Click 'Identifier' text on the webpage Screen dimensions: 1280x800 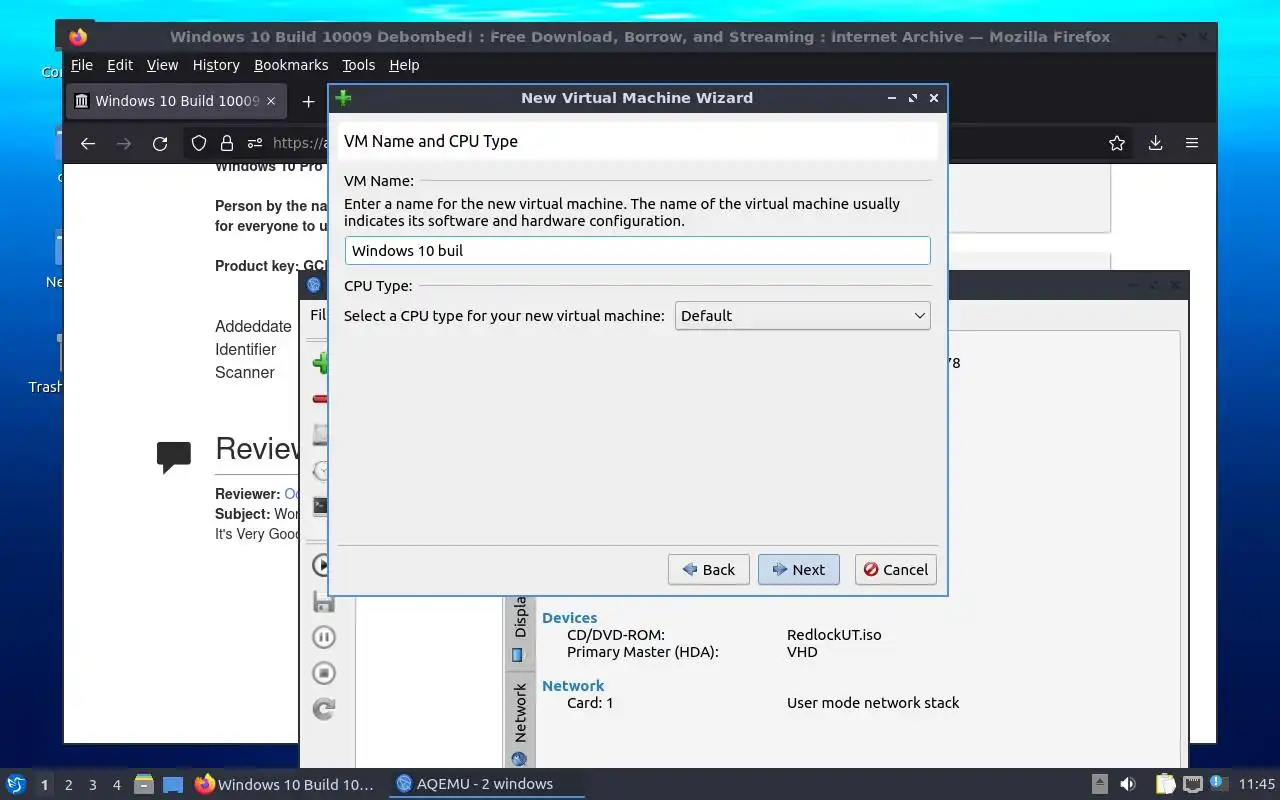(245, 350)
